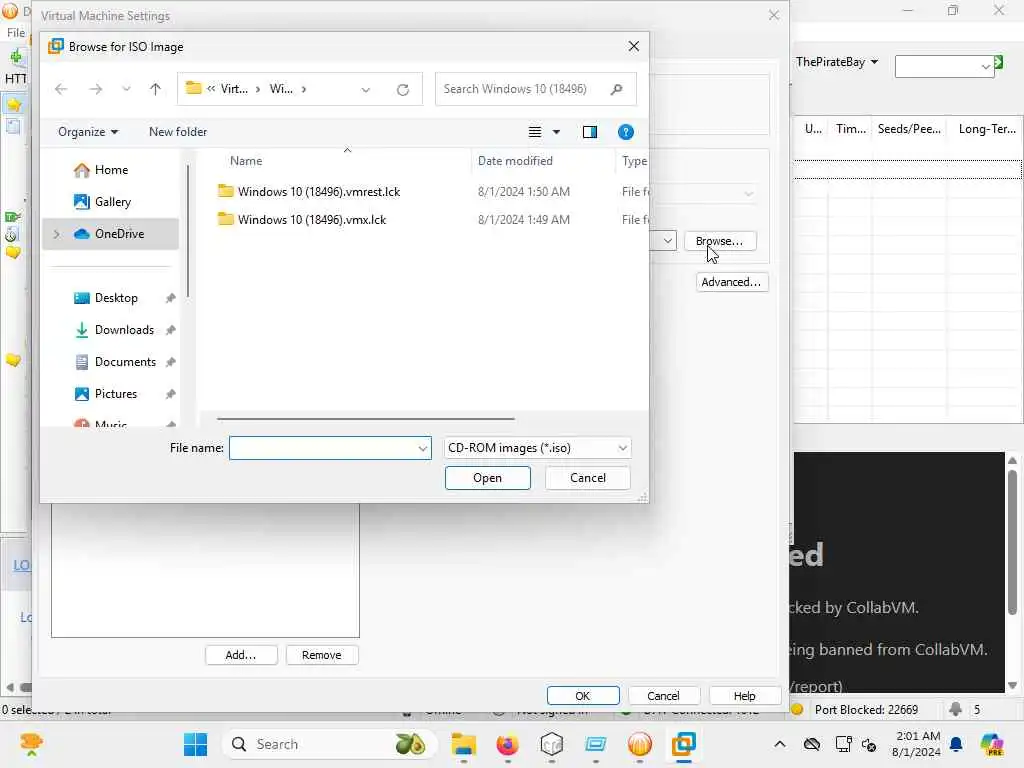Open Firefox from taskbar
Viewport: 1024px width, 768px height.
coord(507,744)
